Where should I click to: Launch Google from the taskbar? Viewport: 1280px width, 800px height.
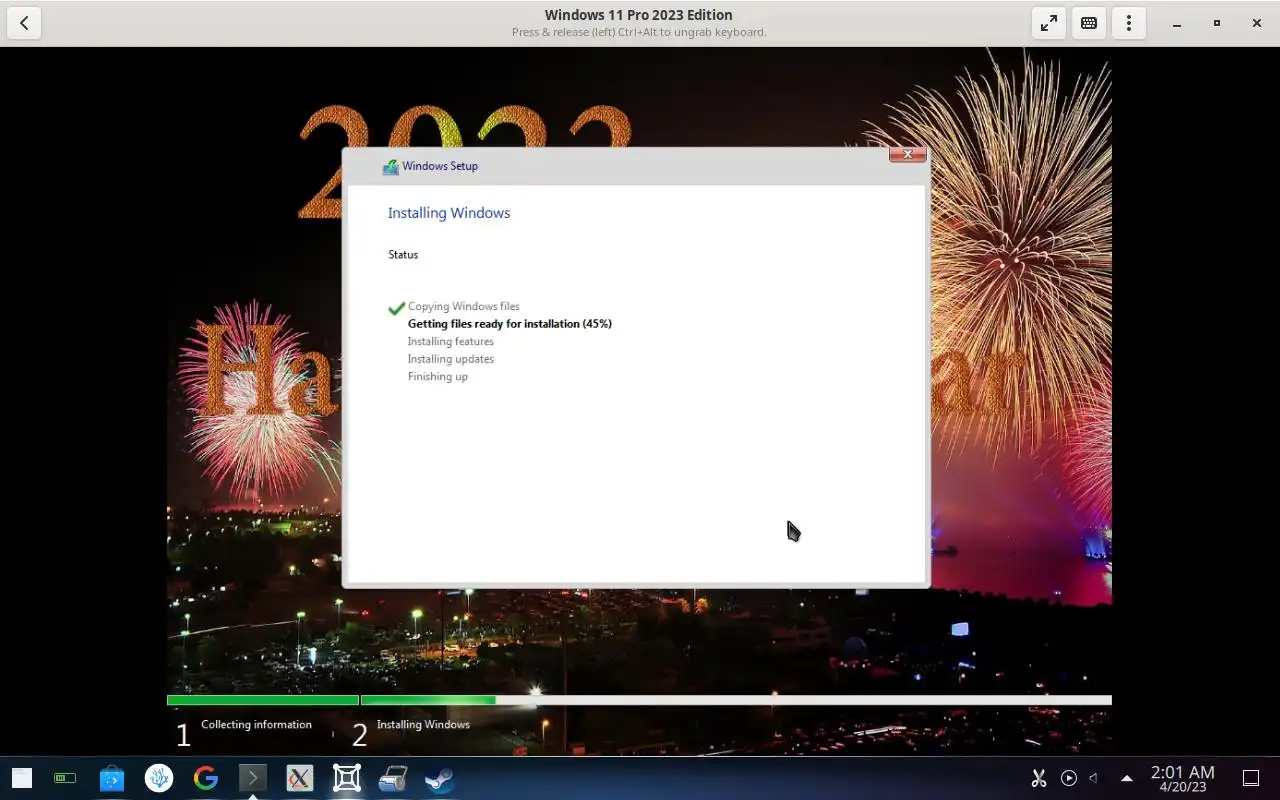pos(206,778)
